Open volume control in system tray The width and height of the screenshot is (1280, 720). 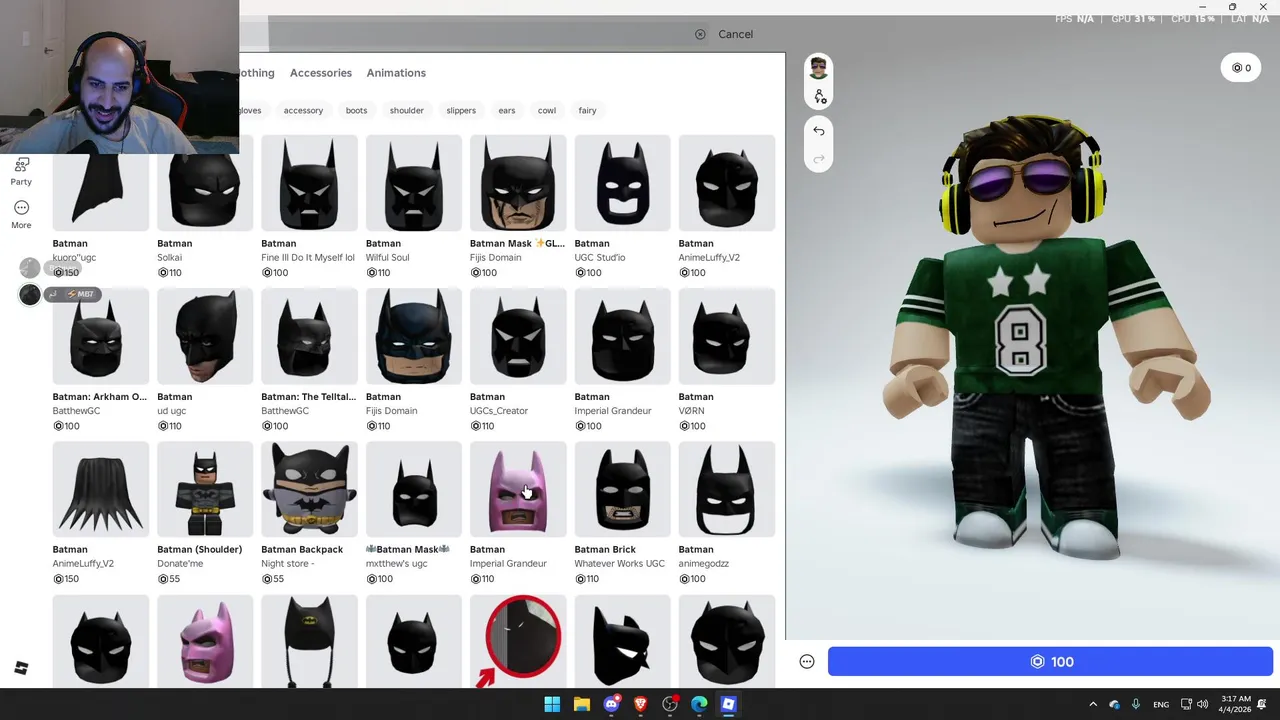(x=1202, y=704)
